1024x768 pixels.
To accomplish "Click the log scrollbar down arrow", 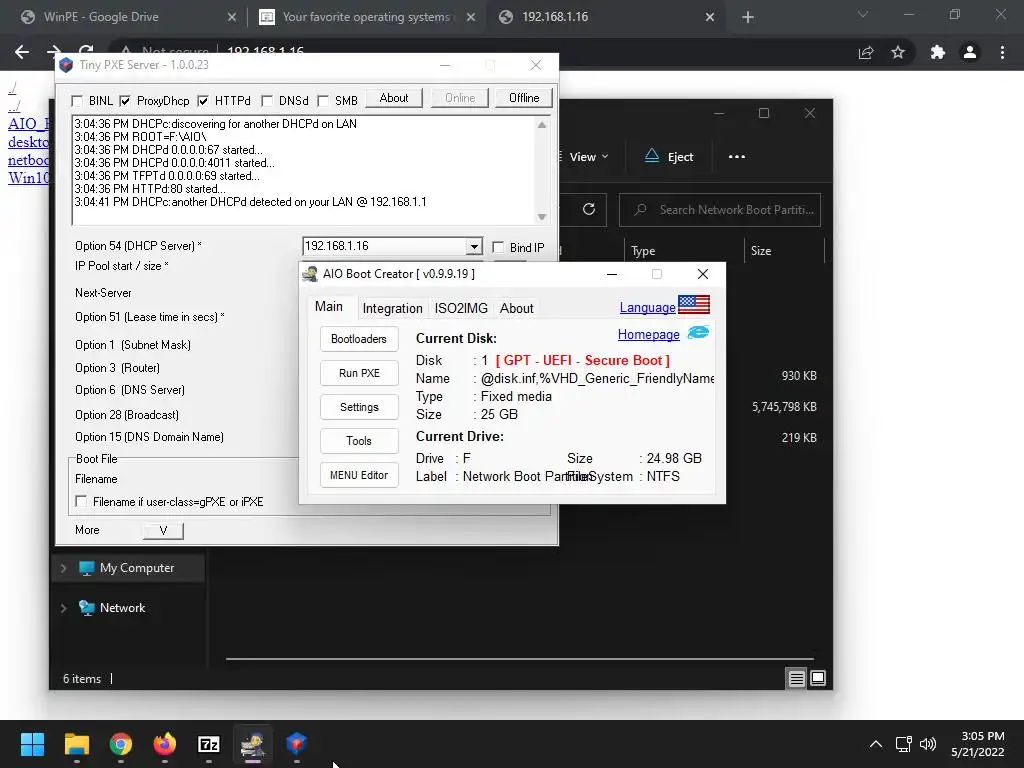I will coord(541,217).
